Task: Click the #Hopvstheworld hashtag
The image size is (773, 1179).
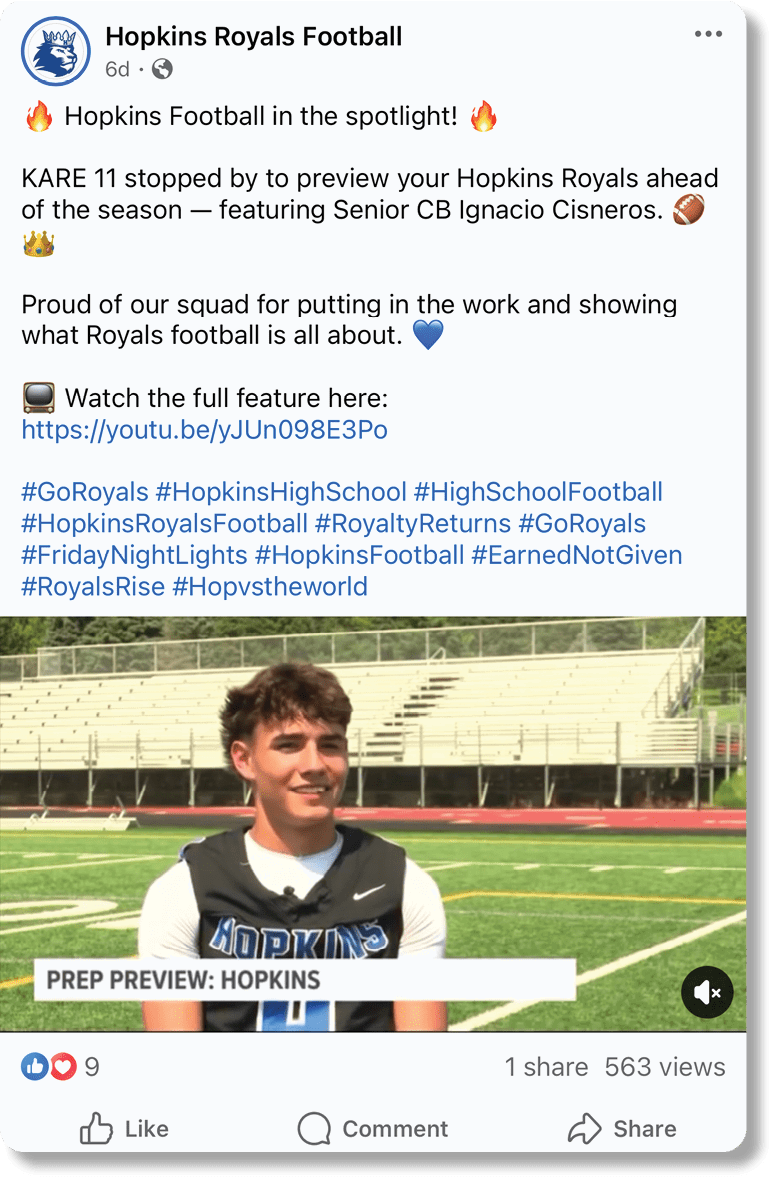Action: click(x=270, y=586)
